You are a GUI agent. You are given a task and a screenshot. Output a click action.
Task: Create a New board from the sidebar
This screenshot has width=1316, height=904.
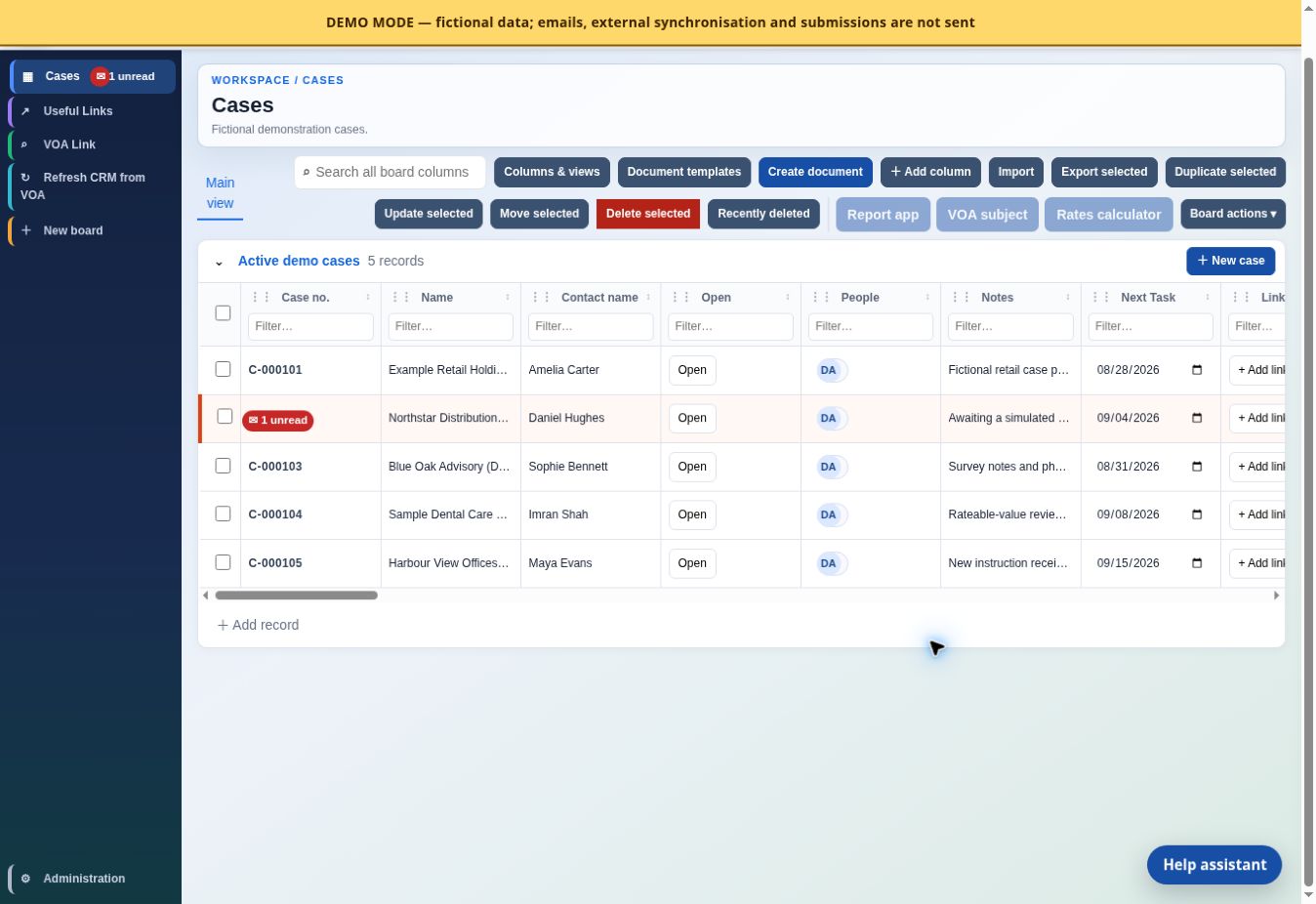click(x=93, y=230)
